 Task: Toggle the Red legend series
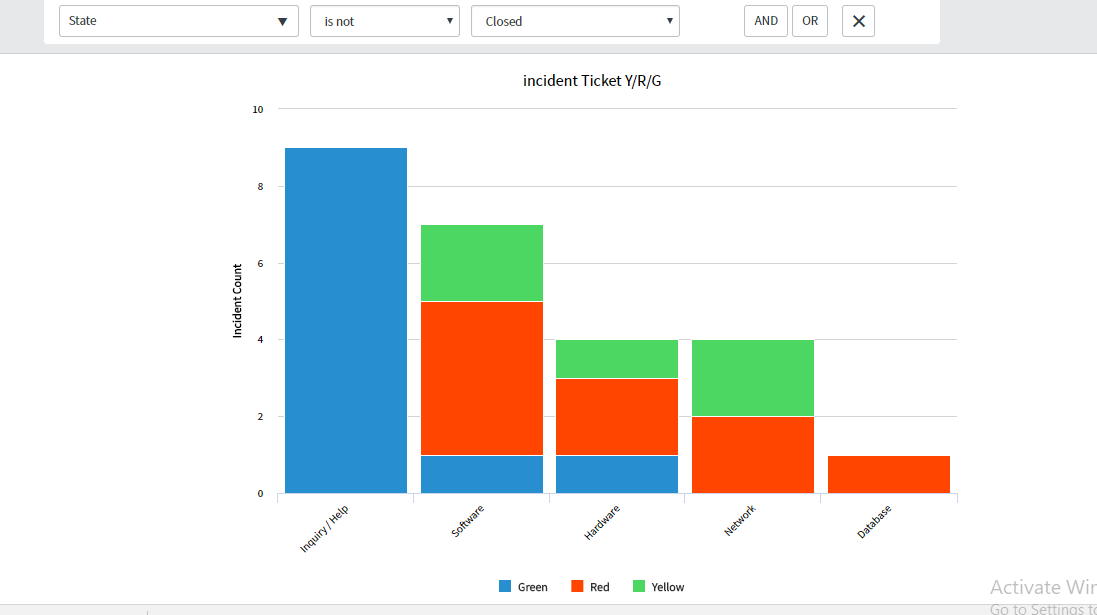[x=590, y=586]
